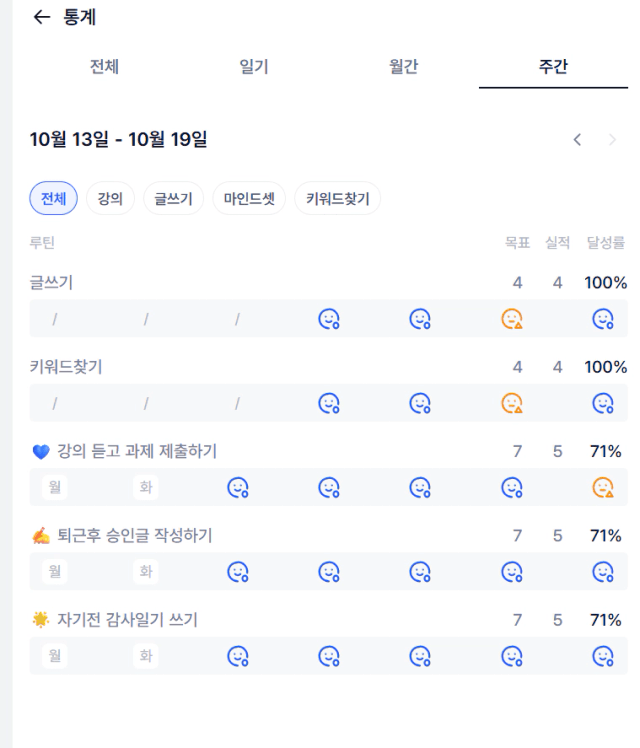The height and width of the screenshot is (748, 640).
Task: Click orange warning face in 키워드찾기 row
Action: tap(512, 403)
